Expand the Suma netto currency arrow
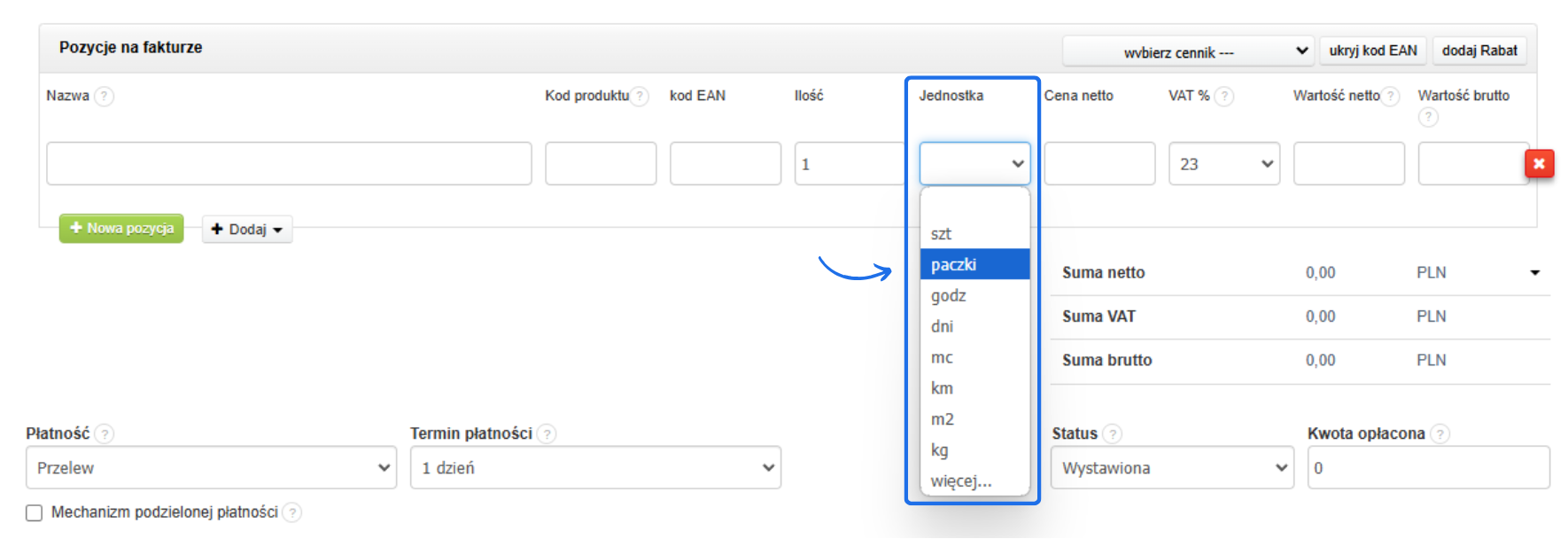Image resolution: width=1568 pixels, height=539 pixels. pos(1534,273)
